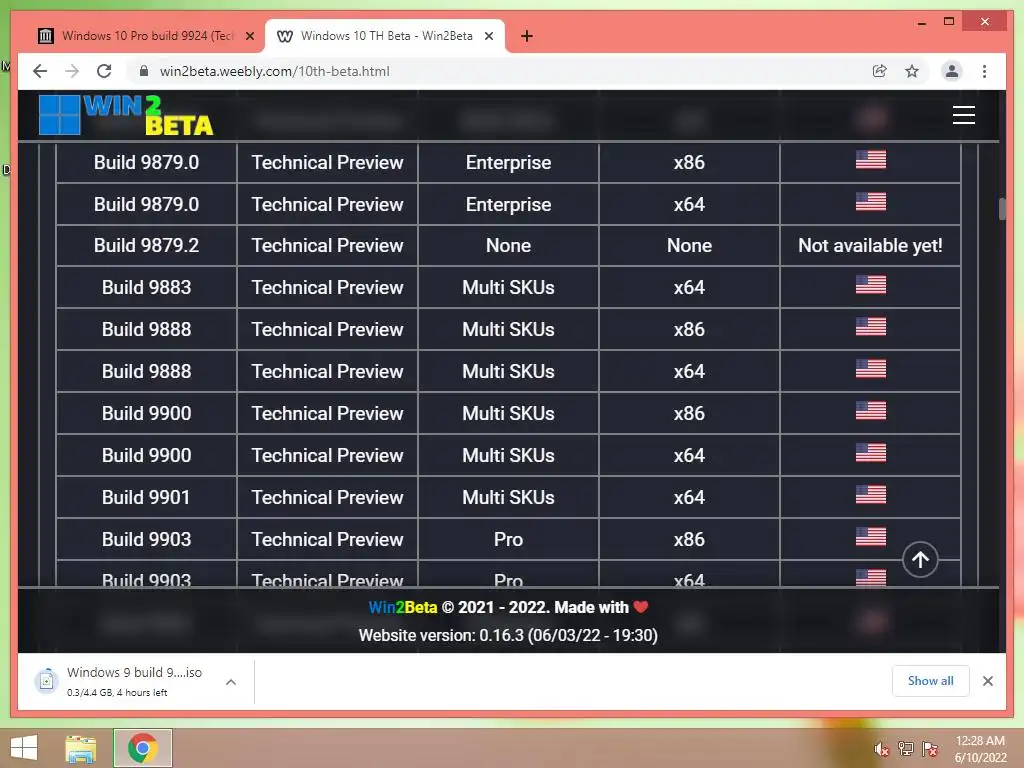Click the US flag for Build 9901
Image resolution: width=1024 pixels, height=768 pixels.
click(x=871, y=494)
